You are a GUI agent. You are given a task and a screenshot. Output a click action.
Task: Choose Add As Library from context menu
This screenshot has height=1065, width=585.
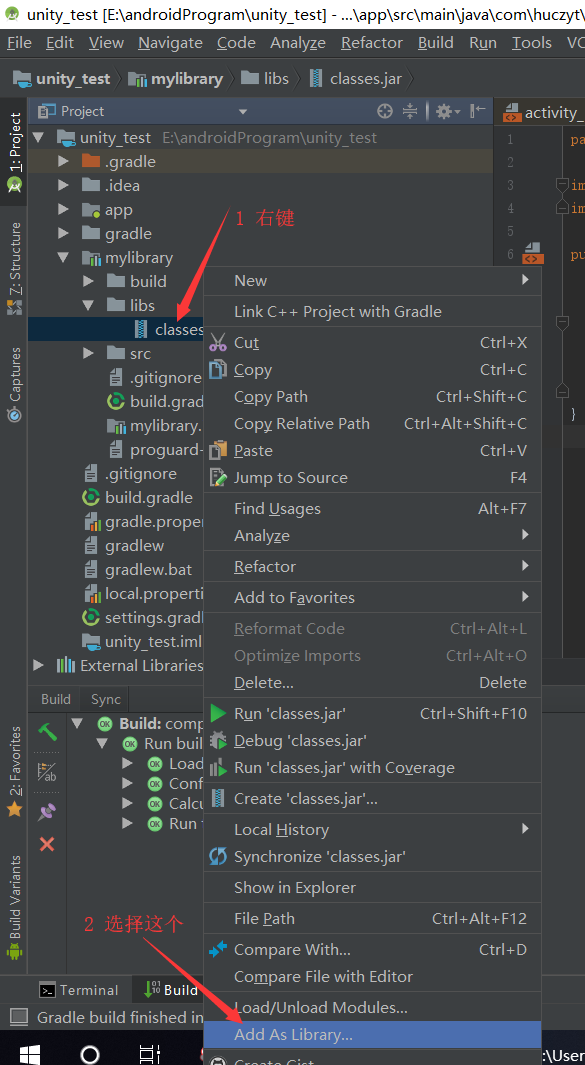(x=372, y=1034)
